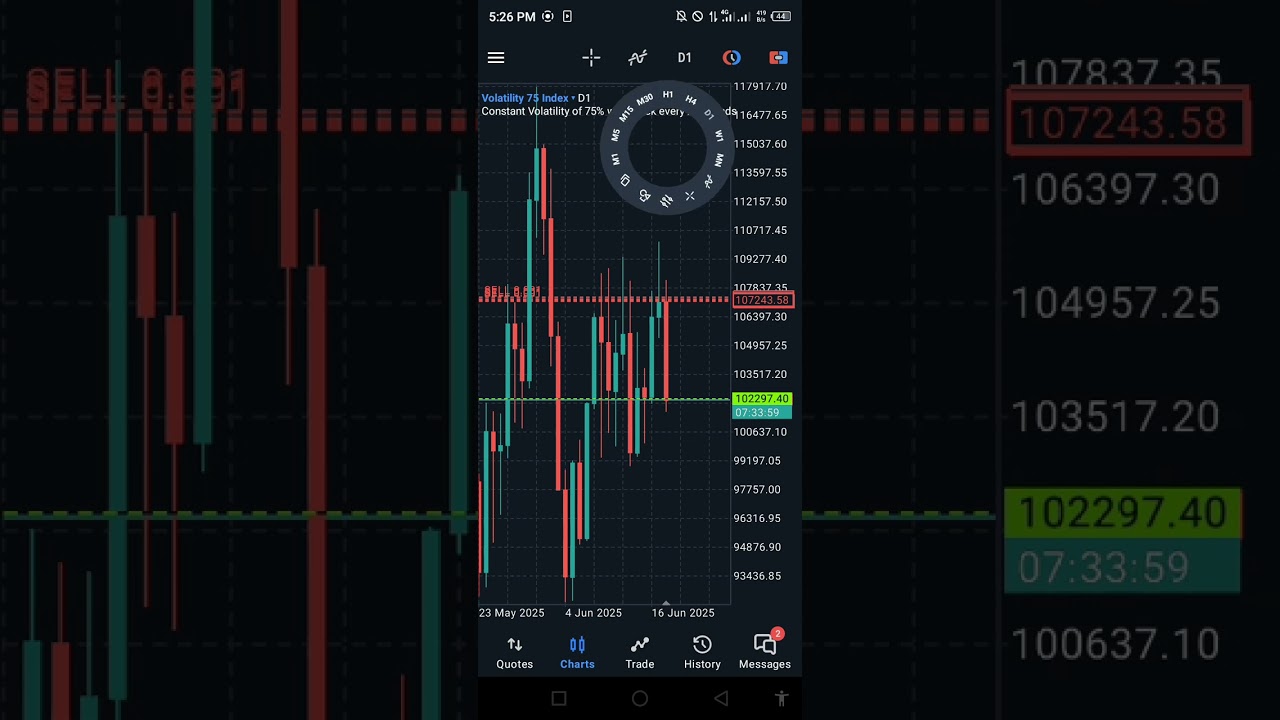Tap the red 107243.58 sell price tag
The width and height of the screenshot is (1280, 720).
point(763,300)
